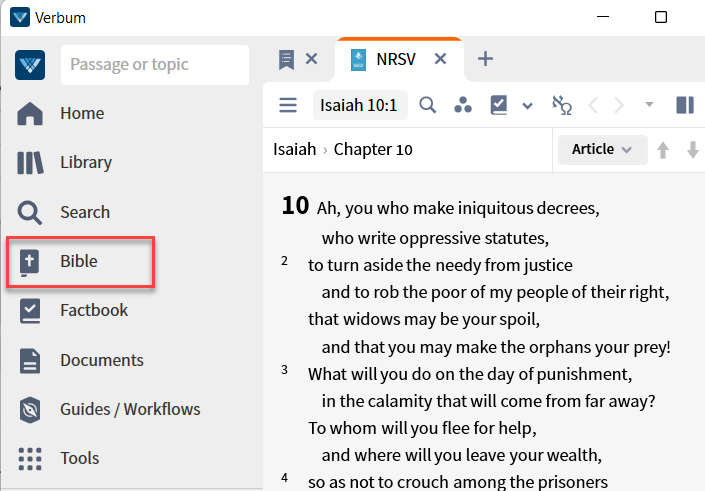Minimize the Verbum window

tap(602, 17)
